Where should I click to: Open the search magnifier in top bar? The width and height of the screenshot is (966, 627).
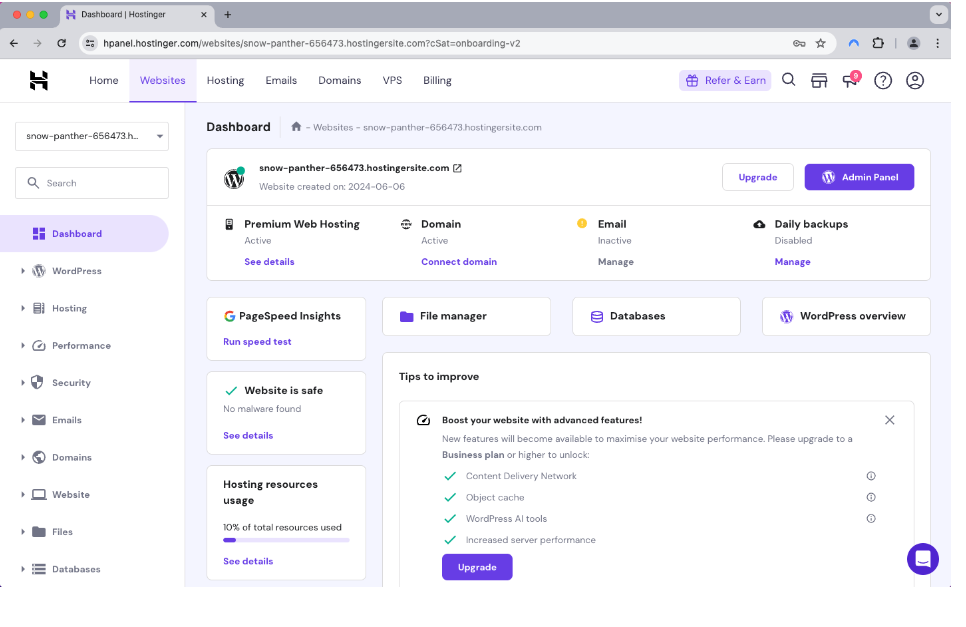point(788,80)
